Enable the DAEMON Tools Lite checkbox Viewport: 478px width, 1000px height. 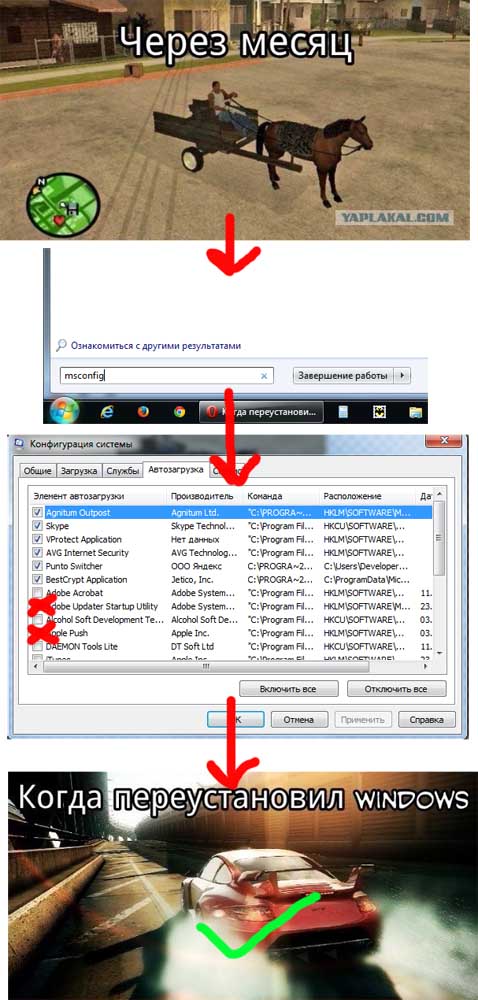pyautogui.click(x=38, y=647)
